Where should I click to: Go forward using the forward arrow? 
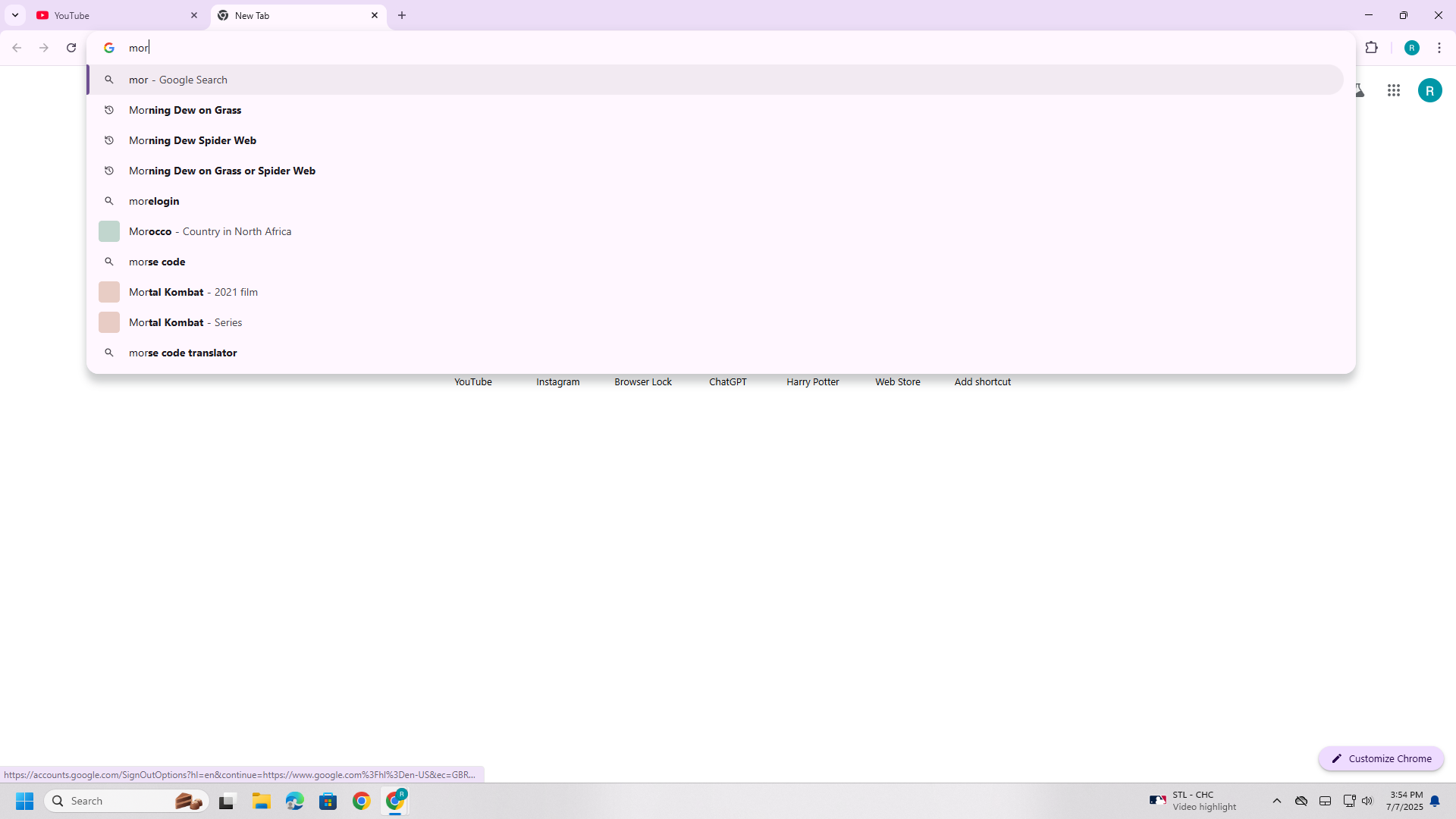click(x=44, y=48)
